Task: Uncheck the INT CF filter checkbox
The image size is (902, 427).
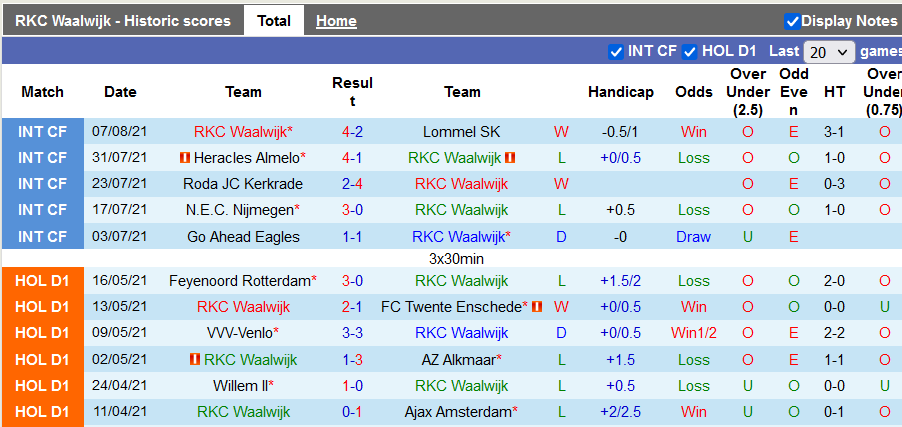Action: 616,51
